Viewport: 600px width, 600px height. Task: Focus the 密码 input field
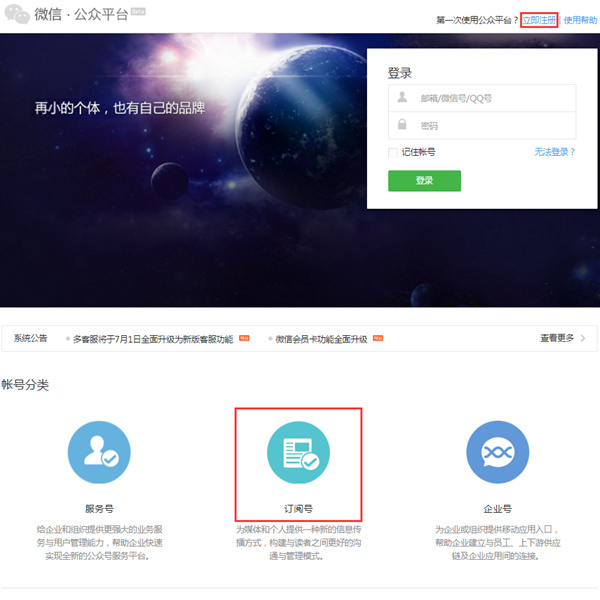(x=482, y=126)
